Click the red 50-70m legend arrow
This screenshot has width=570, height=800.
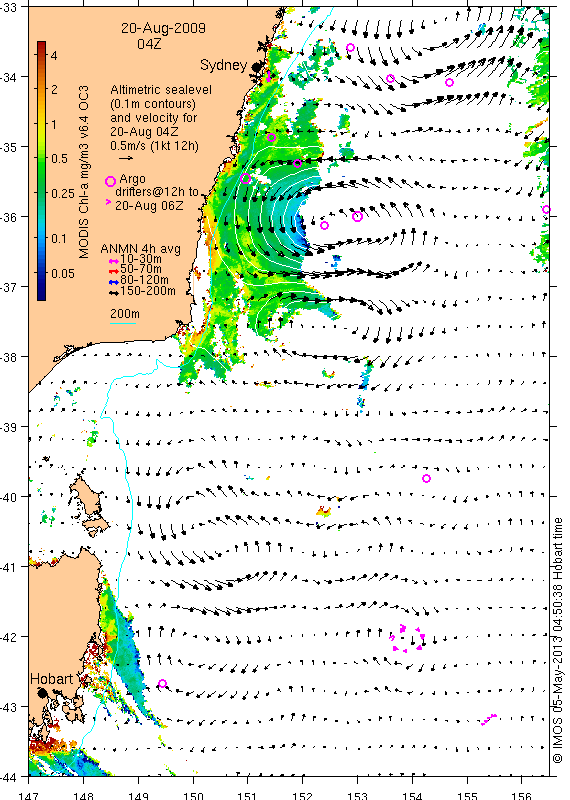(x=114, y=271)
